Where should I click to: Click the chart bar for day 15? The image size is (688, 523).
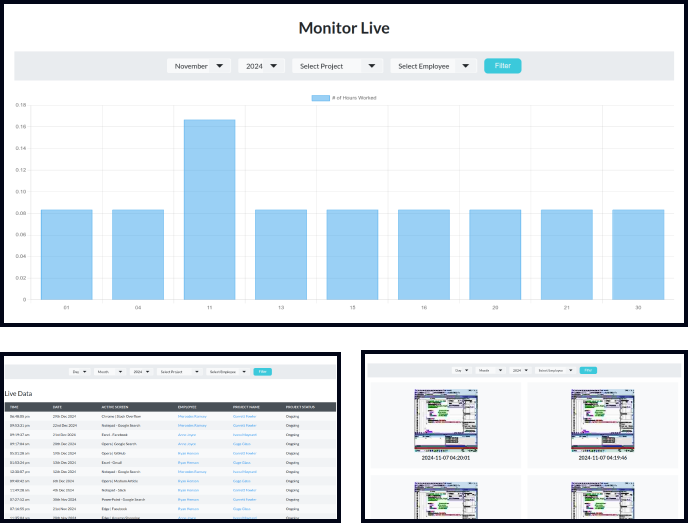352,255
